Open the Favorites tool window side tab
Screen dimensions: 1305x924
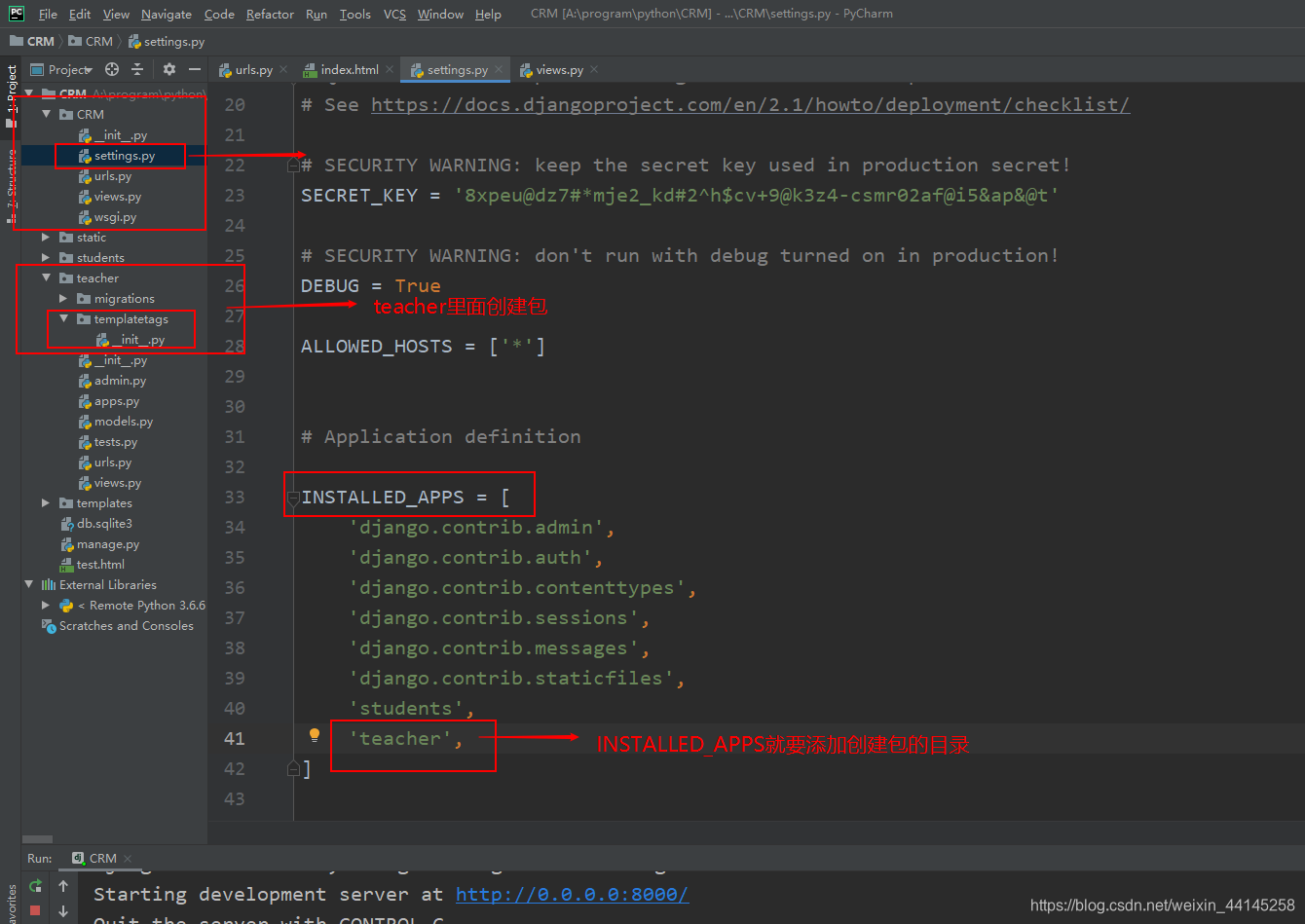(11, 906)
